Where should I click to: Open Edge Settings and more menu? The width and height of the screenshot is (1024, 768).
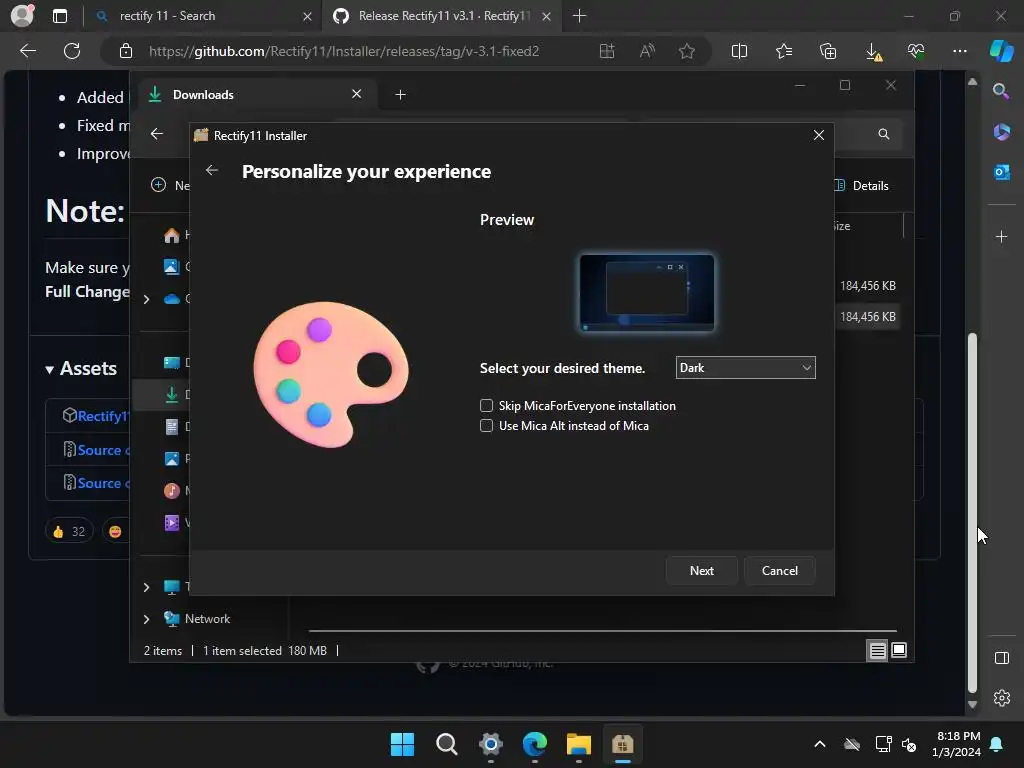pos(959,51)
